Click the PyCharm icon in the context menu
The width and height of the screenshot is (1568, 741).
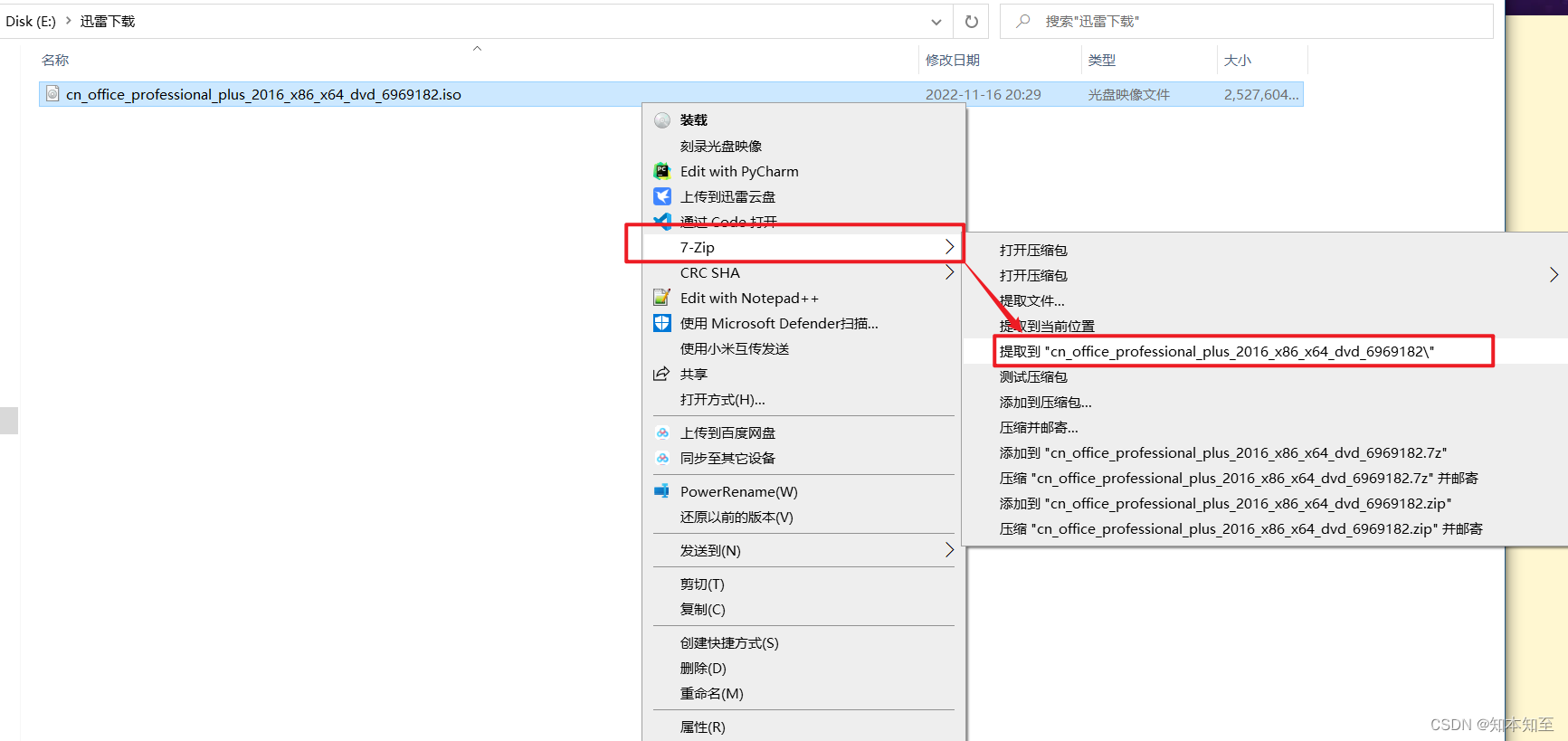tap(662, 171)
